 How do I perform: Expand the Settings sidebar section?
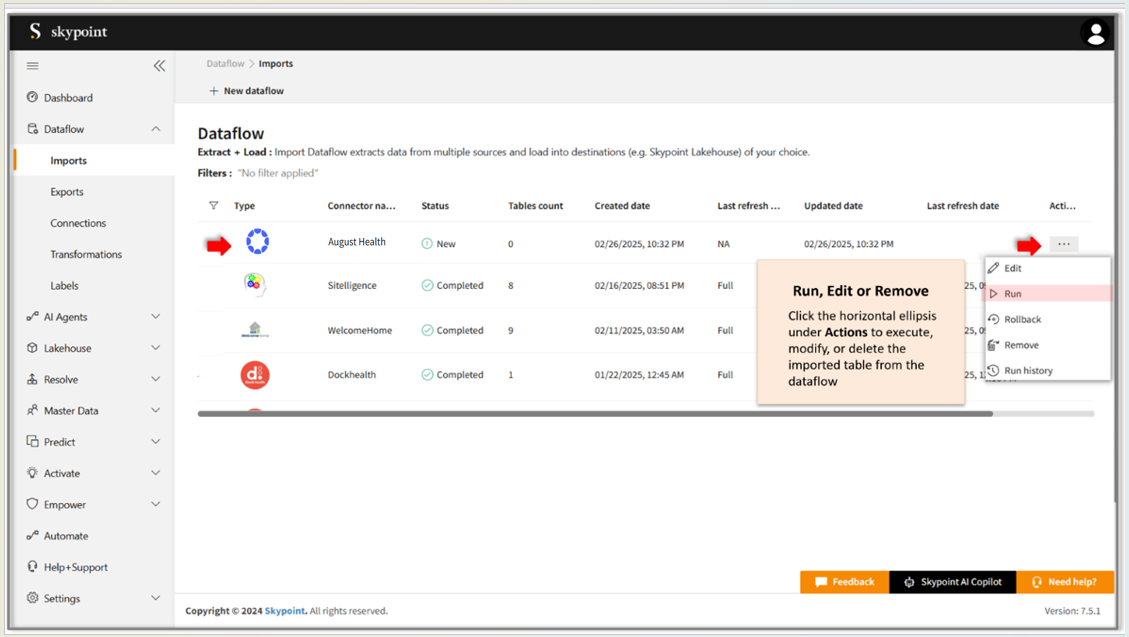156,598
